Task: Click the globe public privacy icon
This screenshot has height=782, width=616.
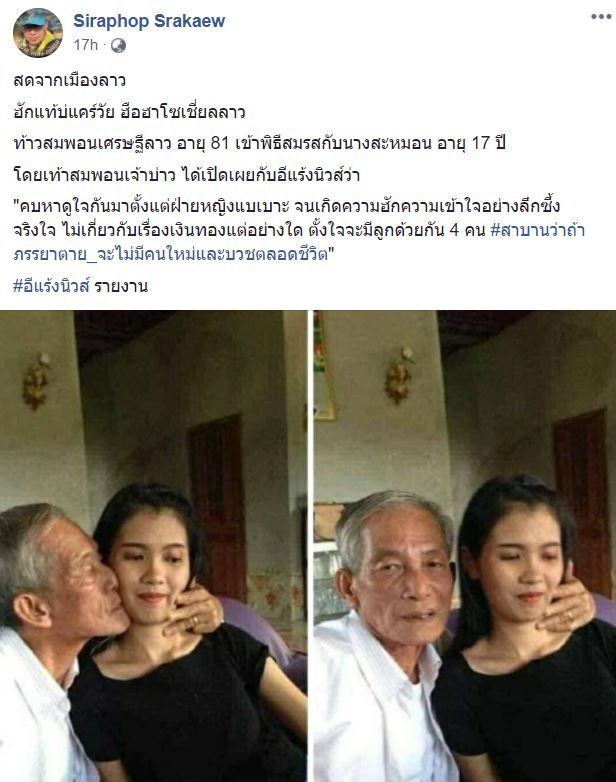Action: tap(118, 45)
